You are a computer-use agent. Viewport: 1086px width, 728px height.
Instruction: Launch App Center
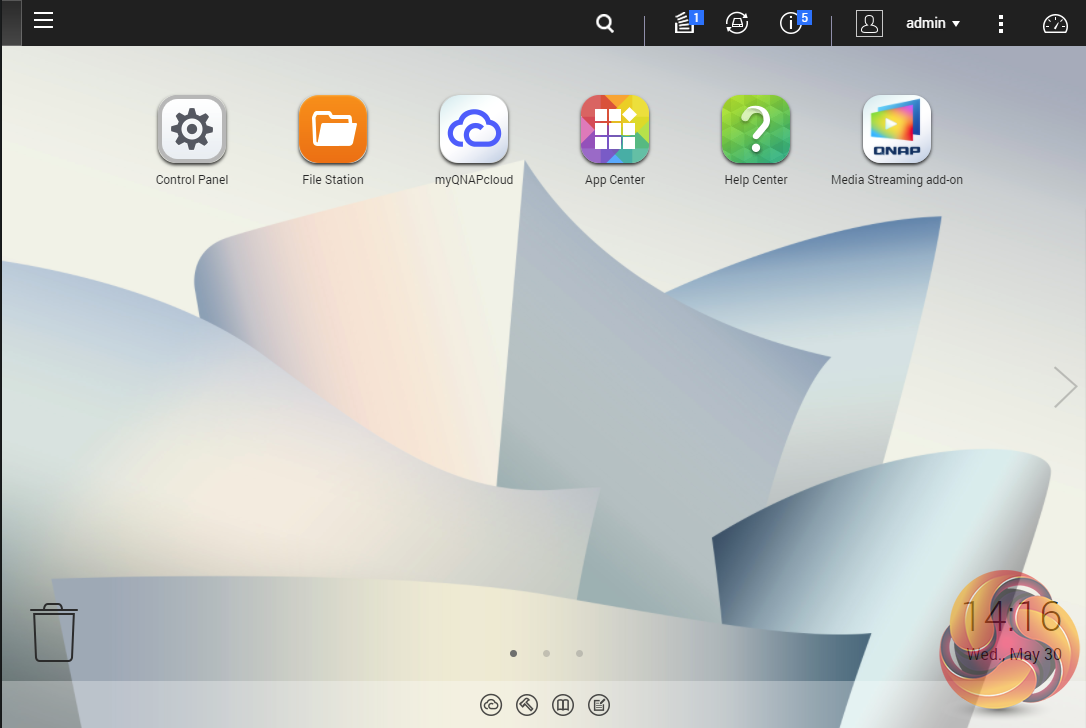pos(615,130)
